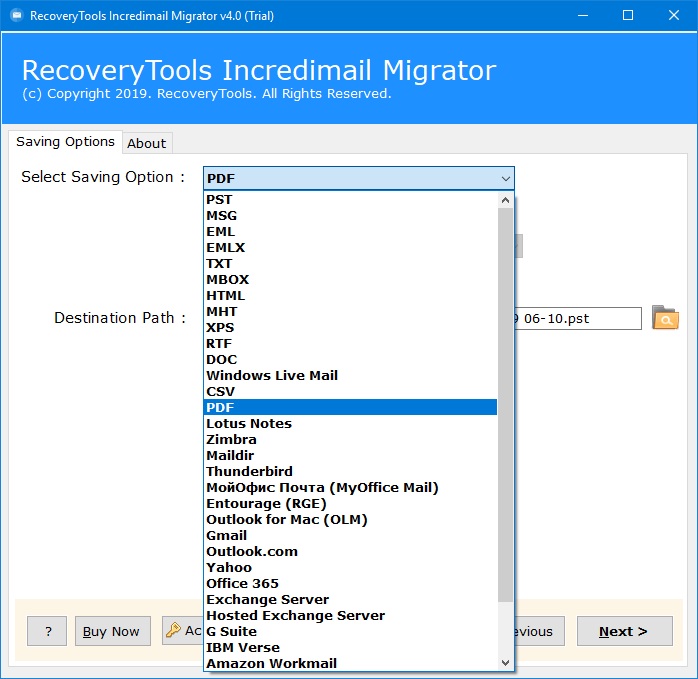698x679 pixels.
Task: Close the Incredimail Migrator window
Action: [x=674, y=16]
